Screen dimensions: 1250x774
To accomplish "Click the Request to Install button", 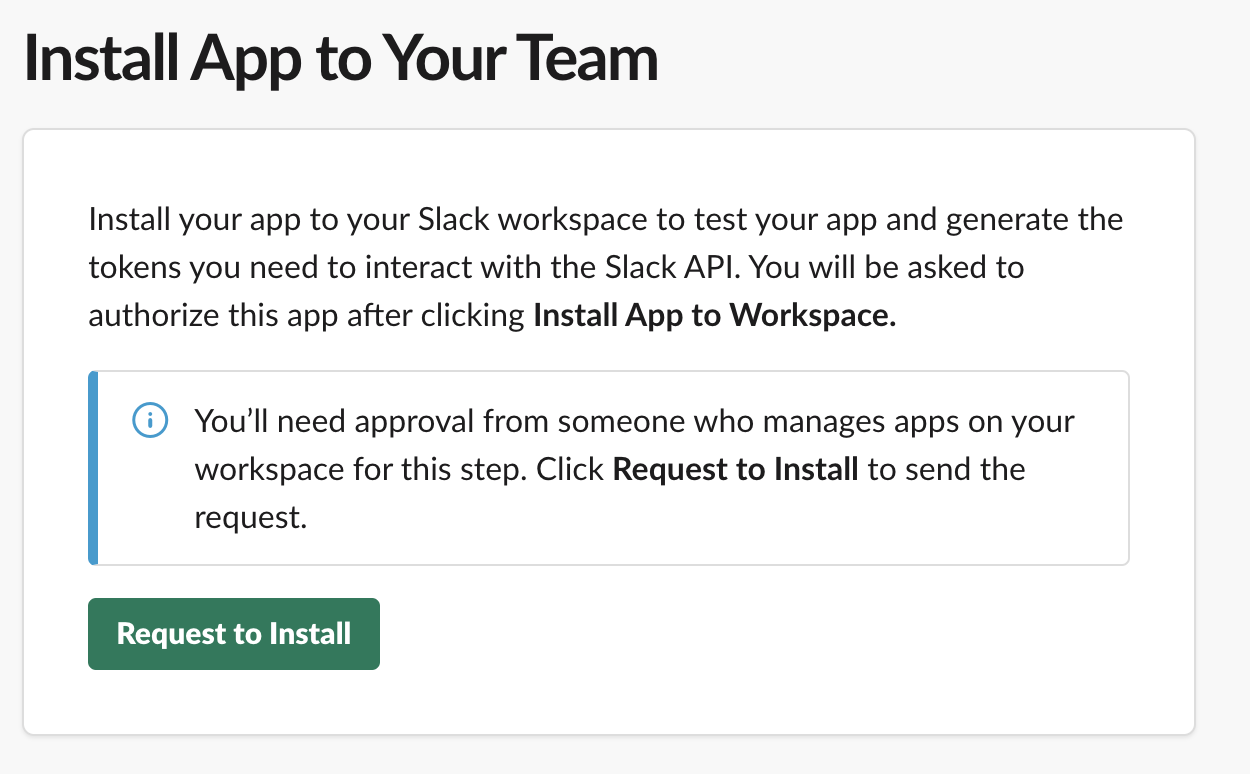I will 234,634.
